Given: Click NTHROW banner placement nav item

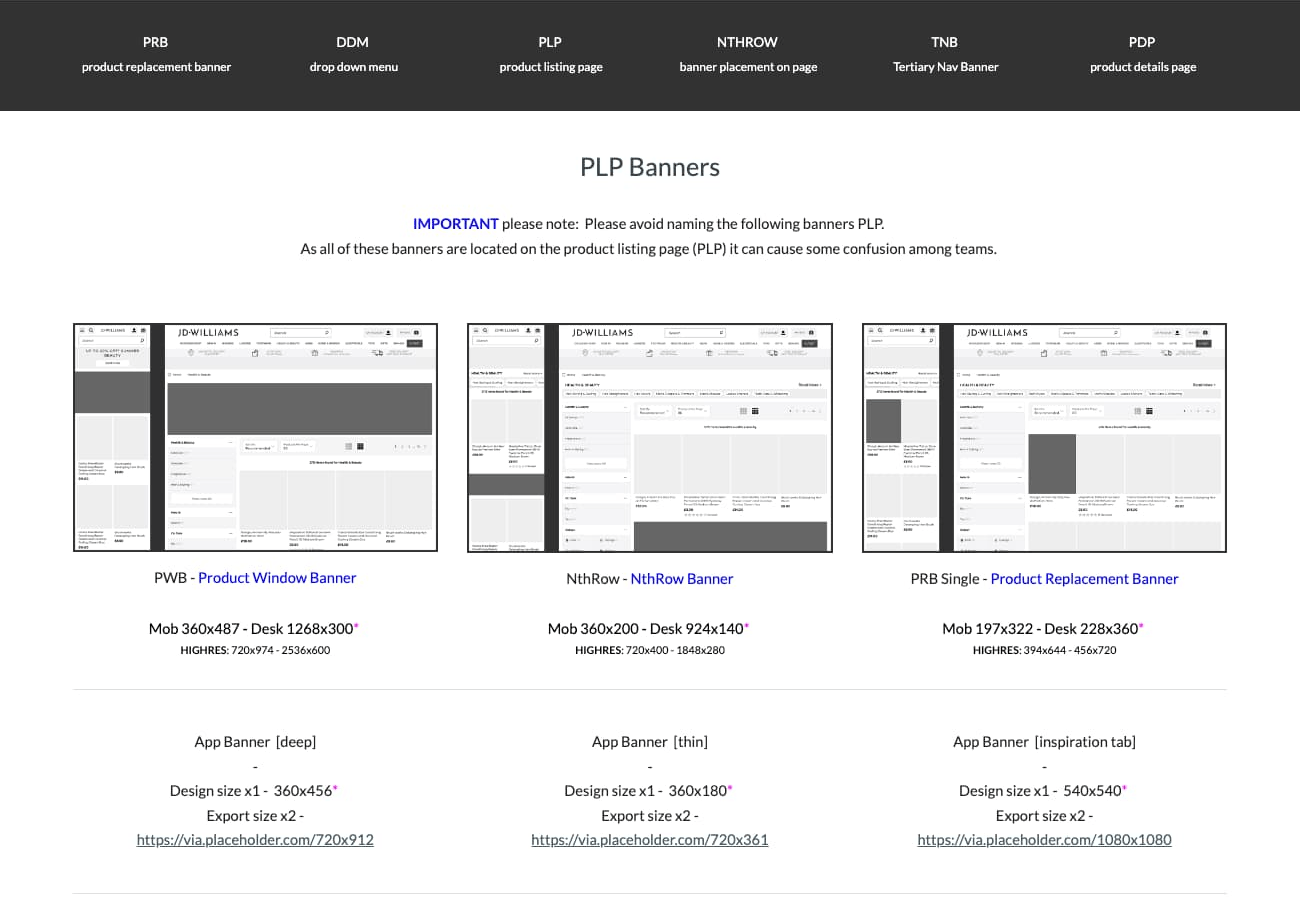Looking at the screenshot, I should pos(747,55).
